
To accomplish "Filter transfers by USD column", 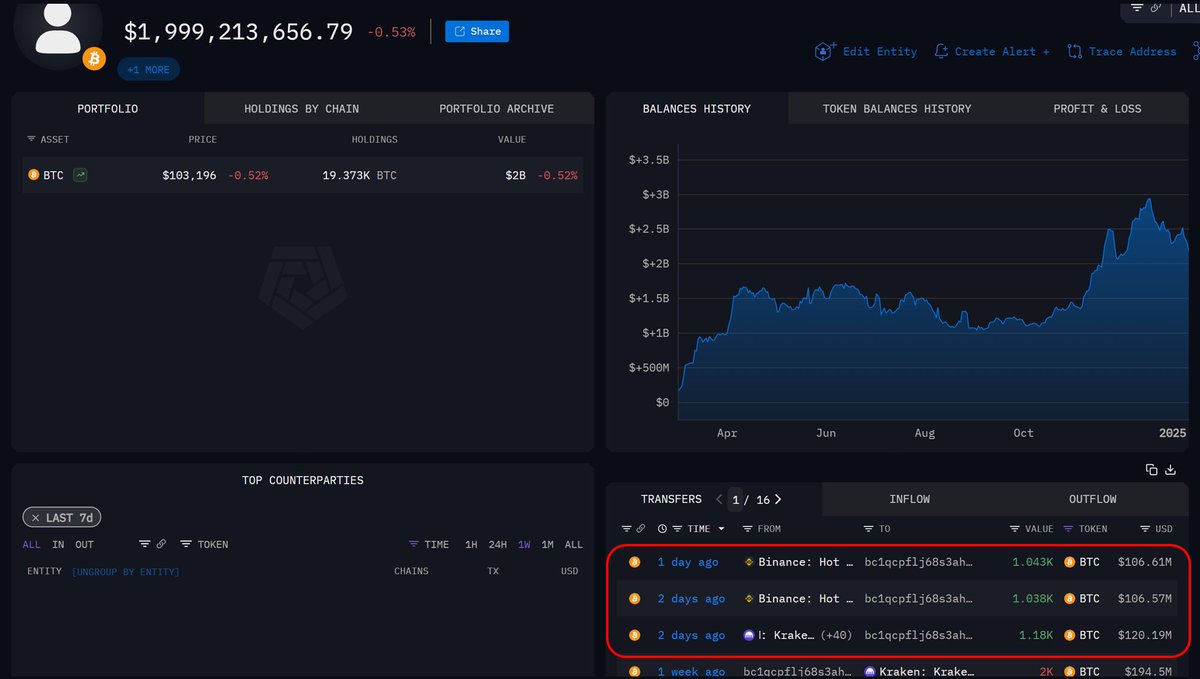I will click(1157, 528).
